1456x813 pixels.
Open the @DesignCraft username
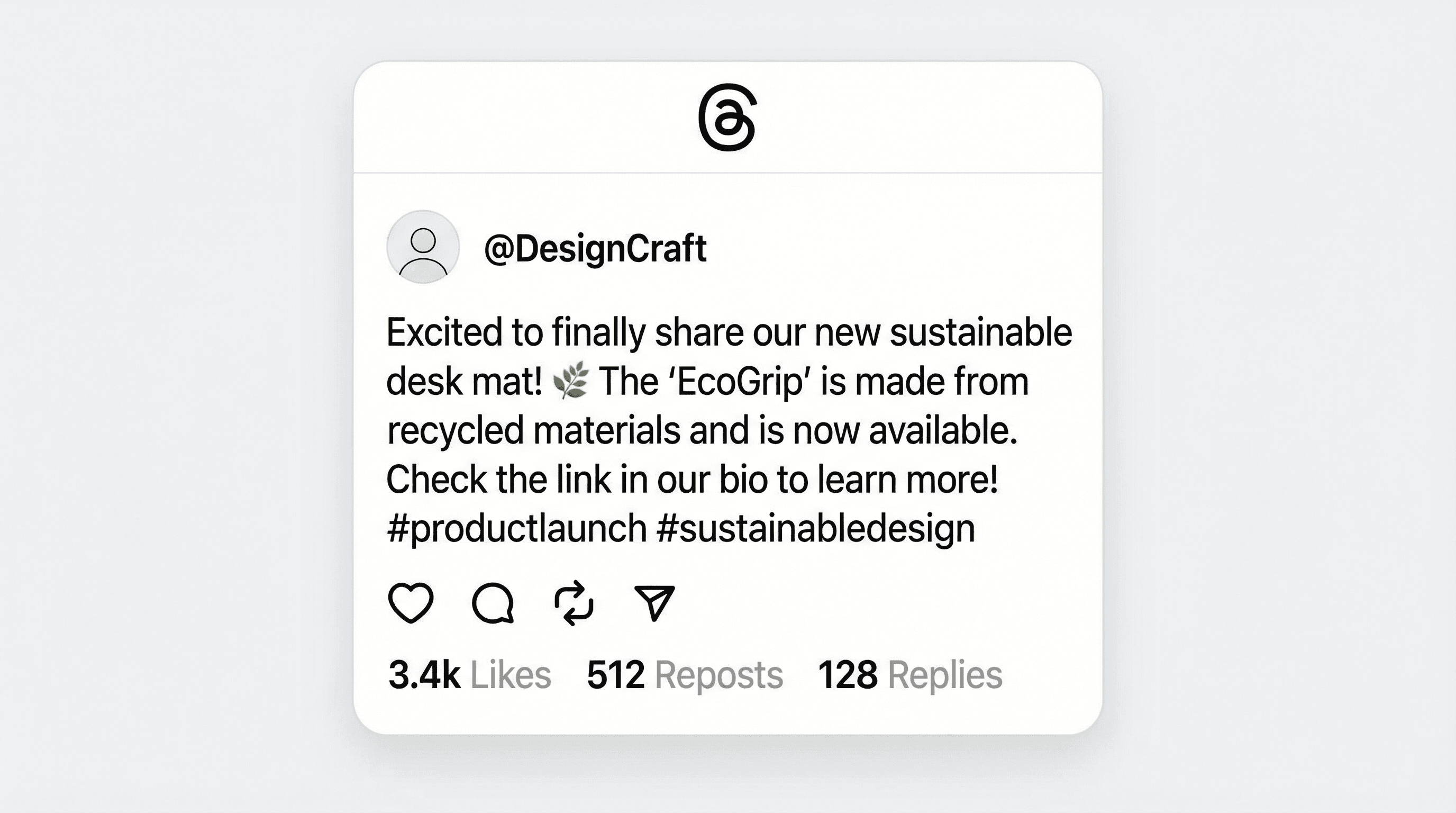pos(595,248)
